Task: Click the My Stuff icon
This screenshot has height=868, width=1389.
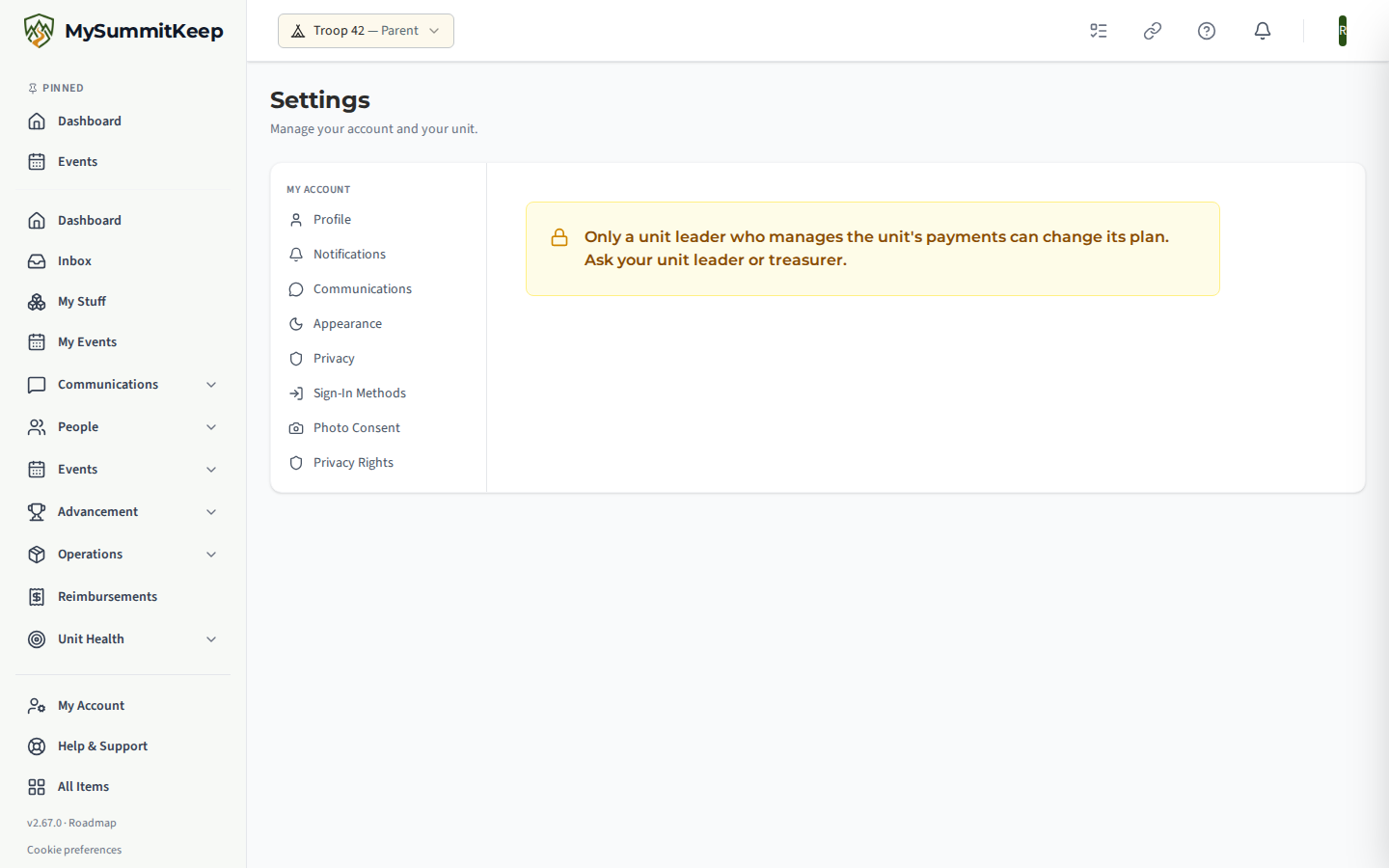Action: coord(37,302)
